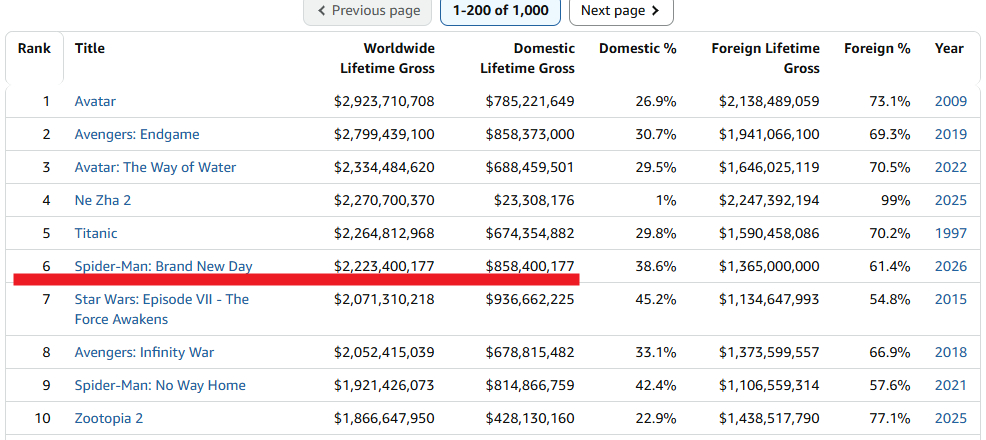
Task: Open the Zootopia 2 link
Action: [x=109, y=418]
